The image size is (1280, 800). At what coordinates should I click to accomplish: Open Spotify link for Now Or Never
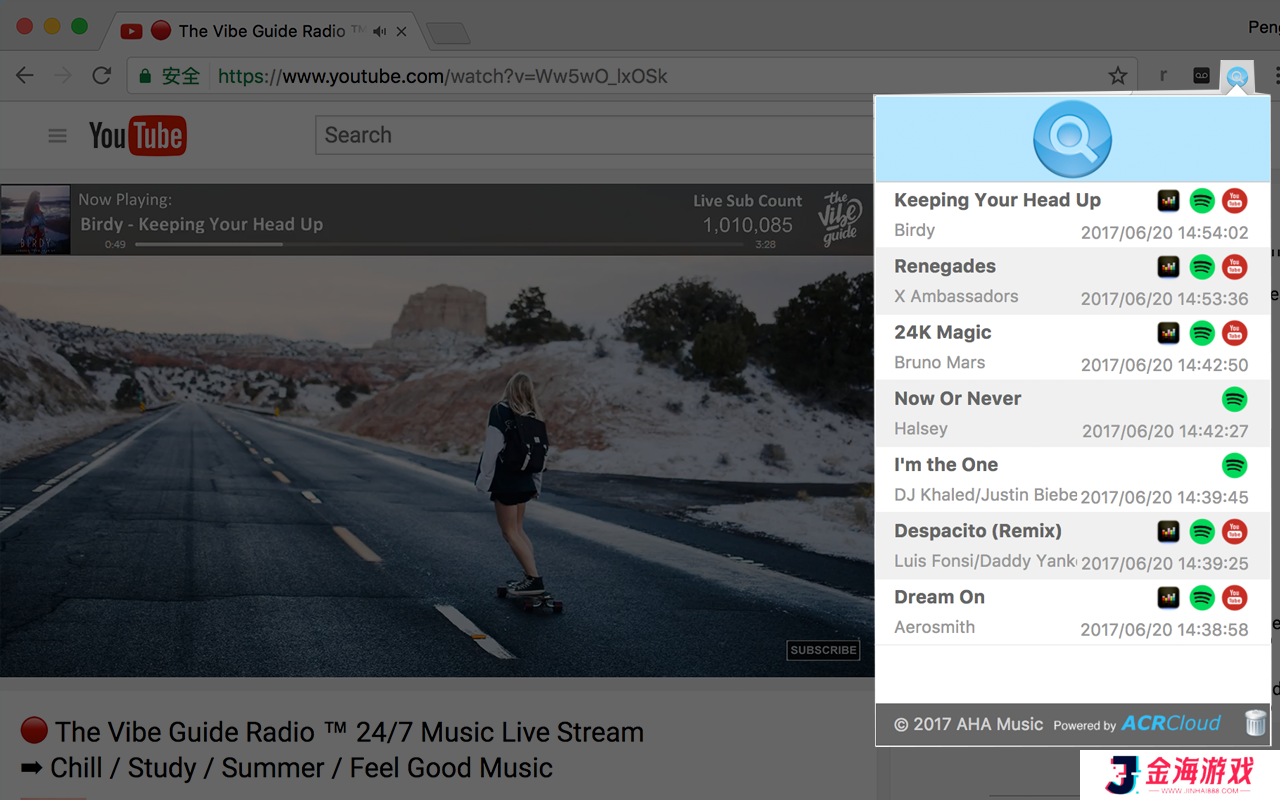pos(1235,399)
